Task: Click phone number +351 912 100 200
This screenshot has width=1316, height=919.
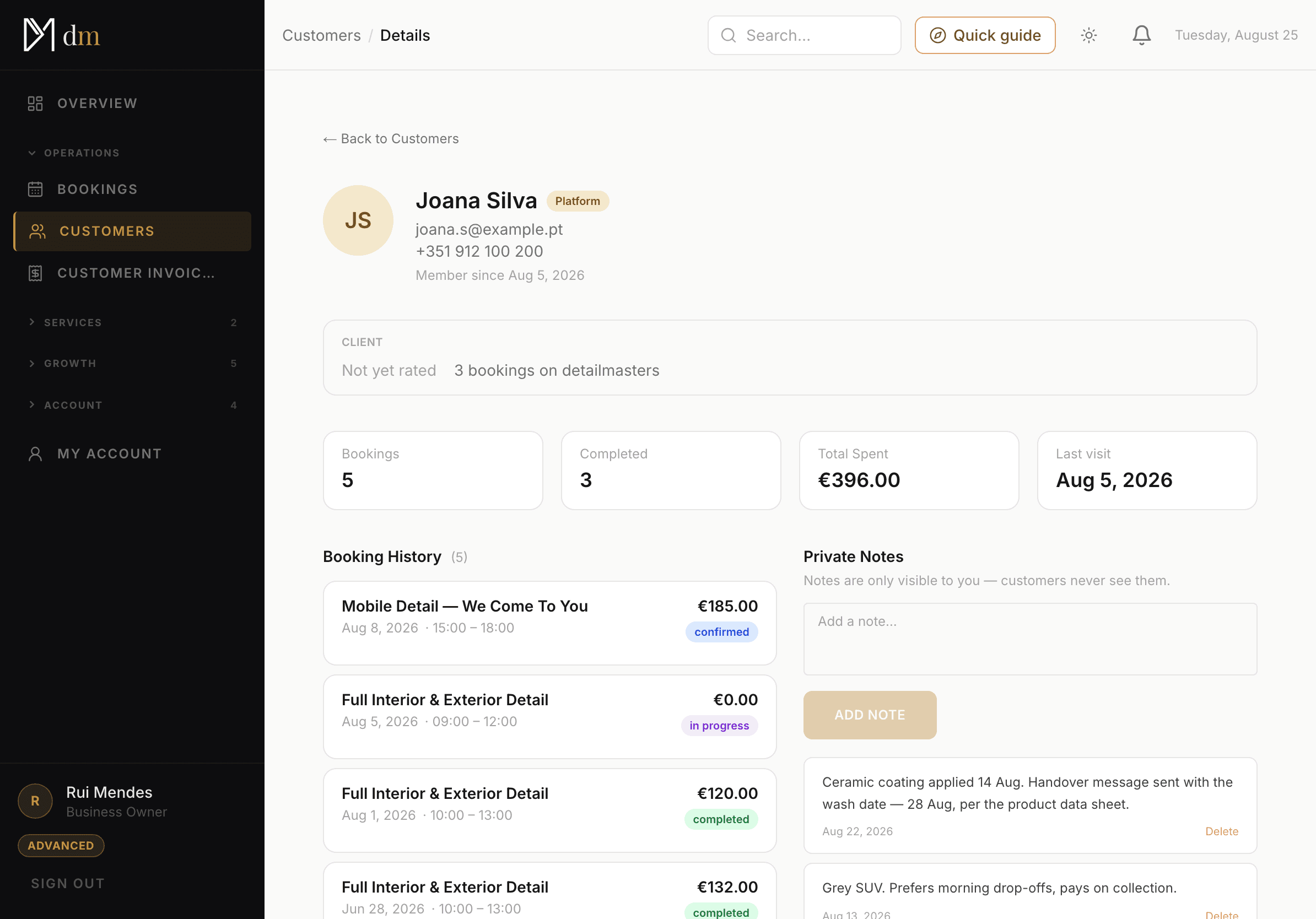Action: (x=479, y=252)
